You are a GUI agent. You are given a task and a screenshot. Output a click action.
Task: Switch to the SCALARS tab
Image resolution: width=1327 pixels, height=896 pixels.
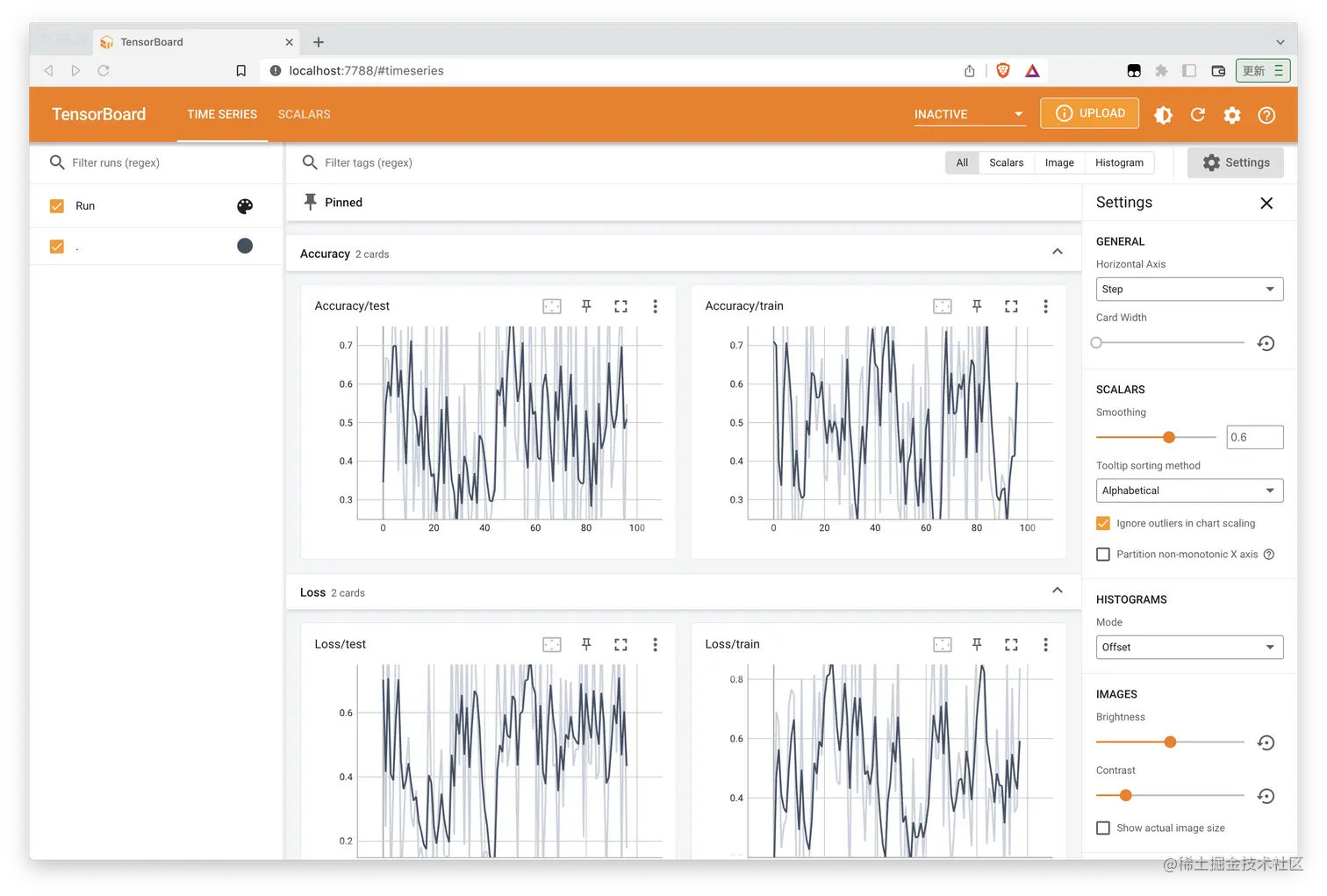click(304, 114)
